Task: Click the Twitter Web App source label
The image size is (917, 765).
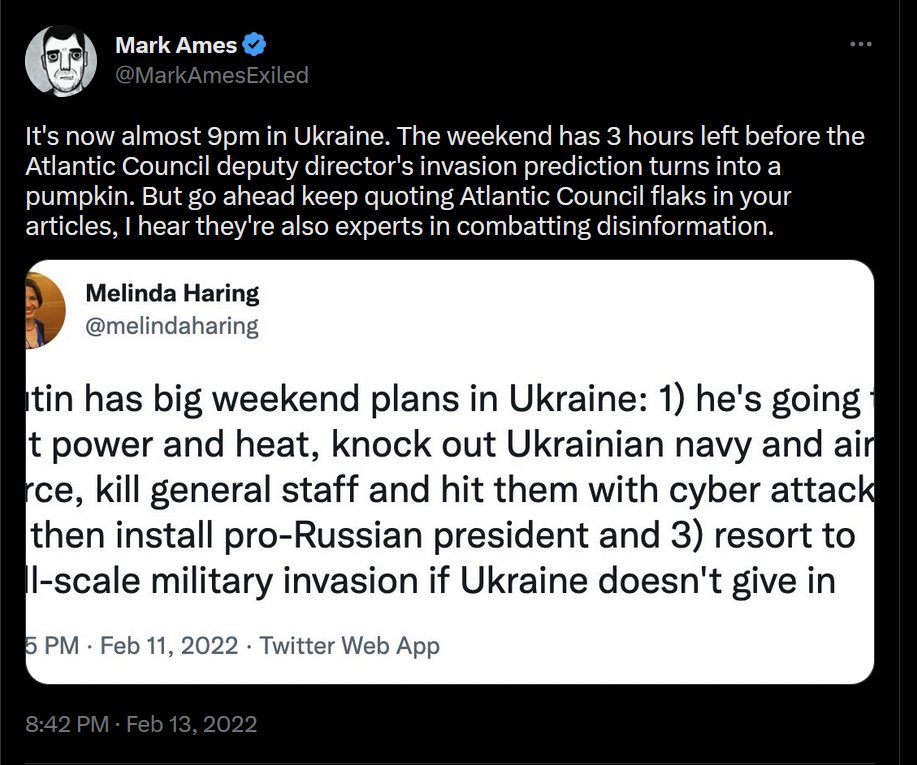Action: [349, 646]
